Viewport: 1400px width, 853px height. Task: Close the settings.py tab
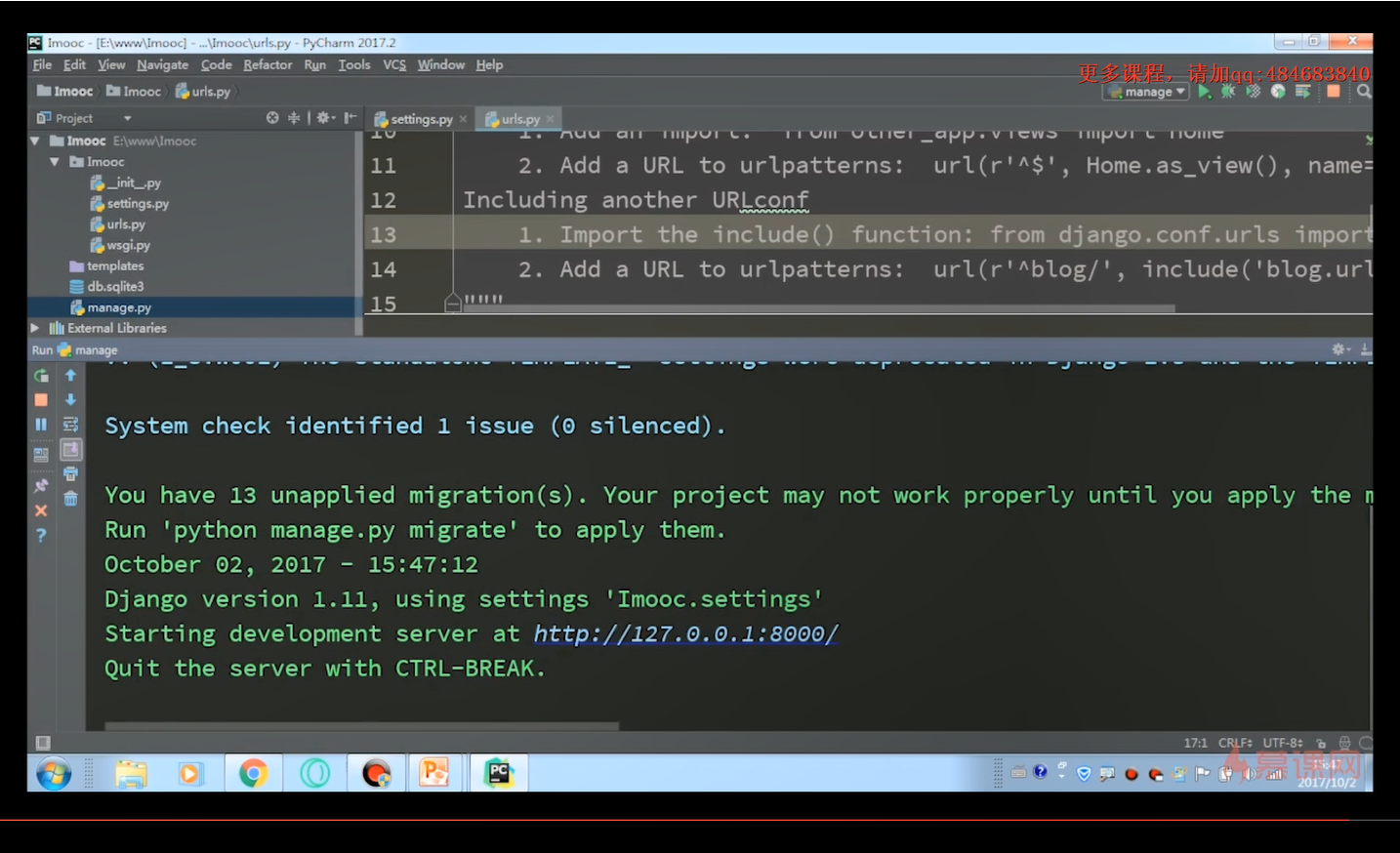(x=463, y=119)
